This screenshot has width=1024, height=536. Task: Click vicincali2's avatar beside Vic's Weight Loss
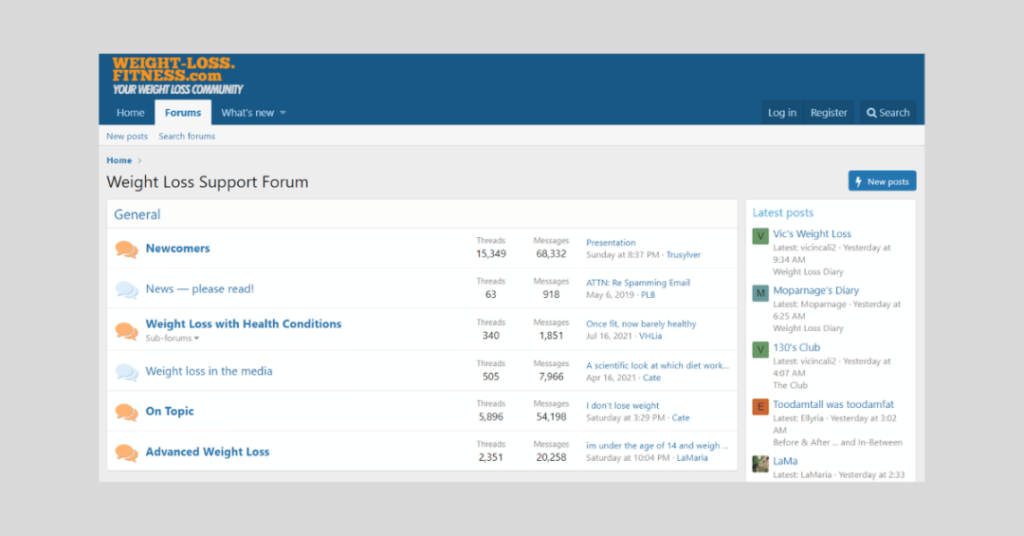pos(761,236)
